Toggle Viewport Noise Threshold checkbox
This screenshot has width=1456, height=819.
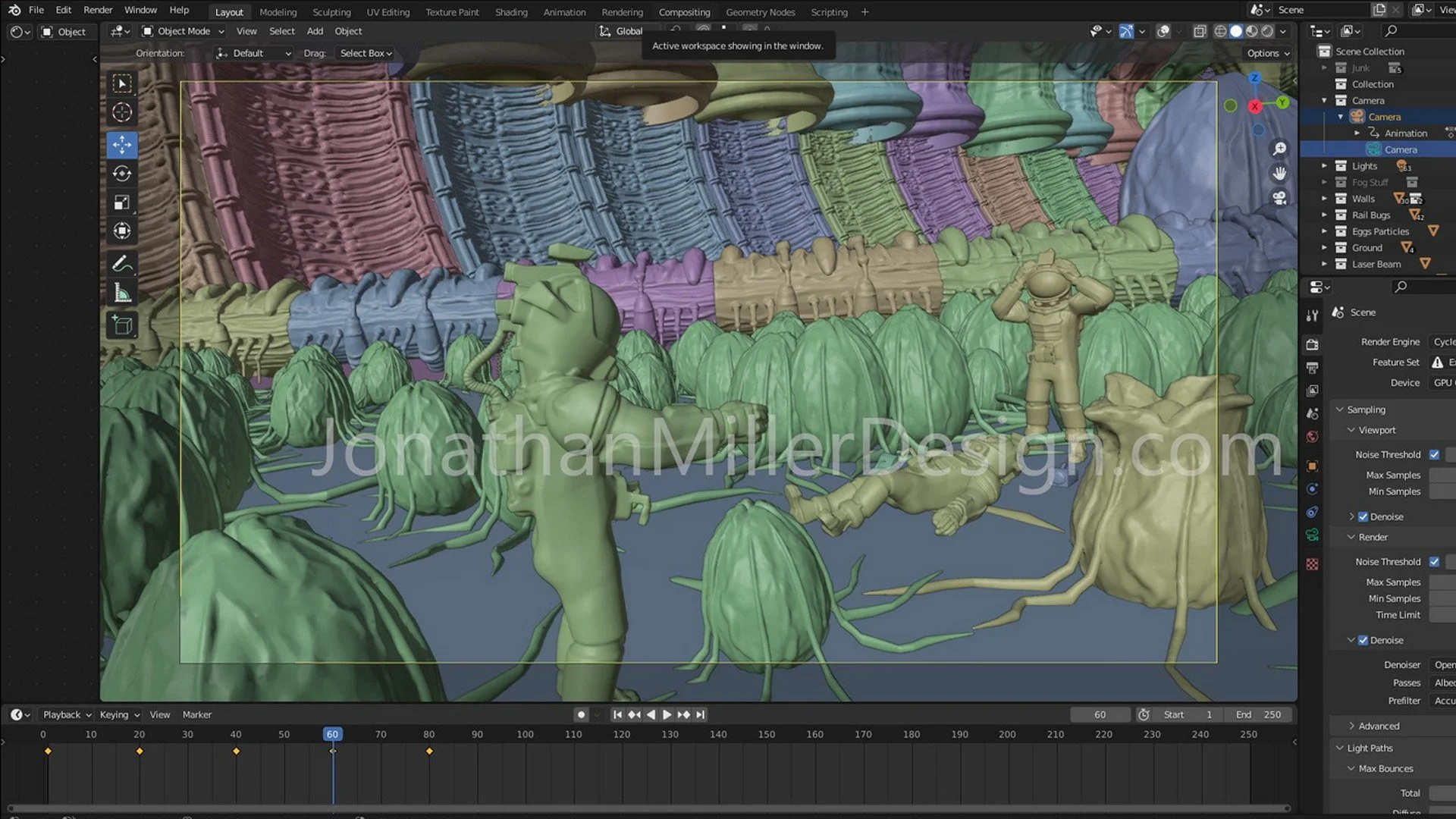(x=1434, y=455)
